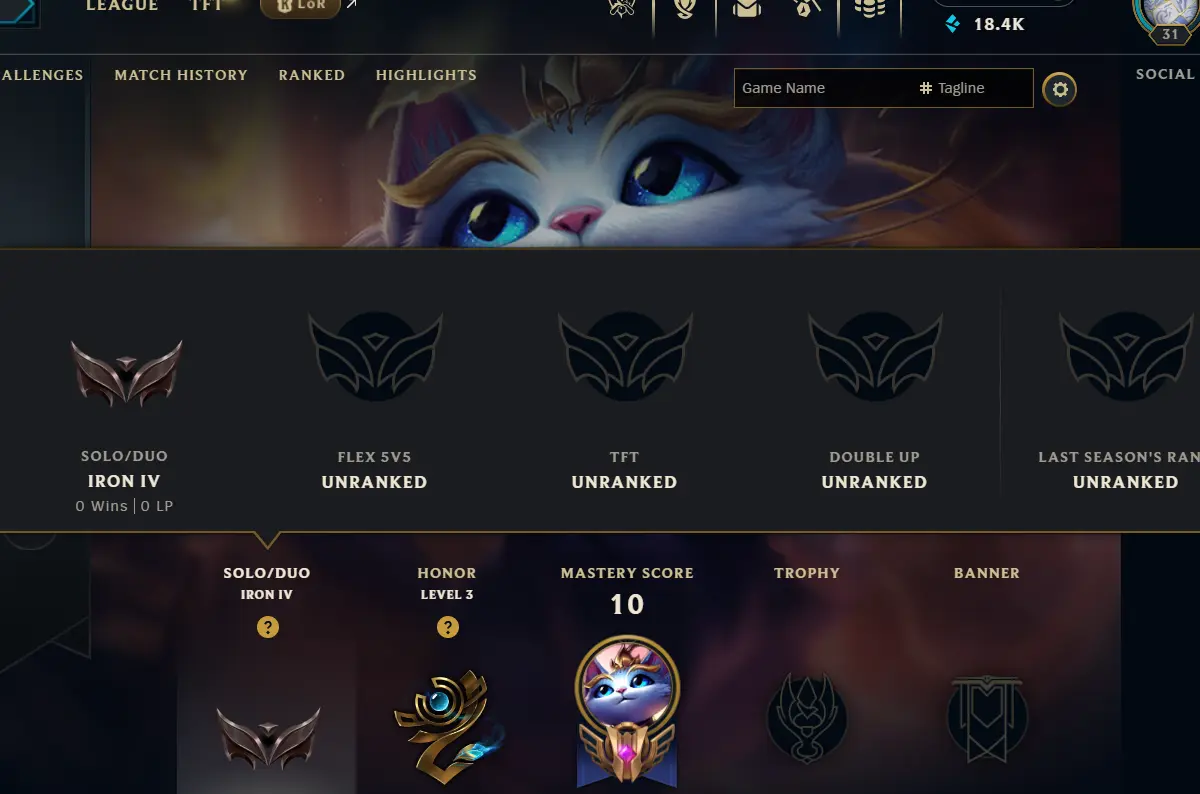Select the empty Trophy slot emblem
The height and width of the screenshot is (794, 1200).
click(x=807, y=719)
